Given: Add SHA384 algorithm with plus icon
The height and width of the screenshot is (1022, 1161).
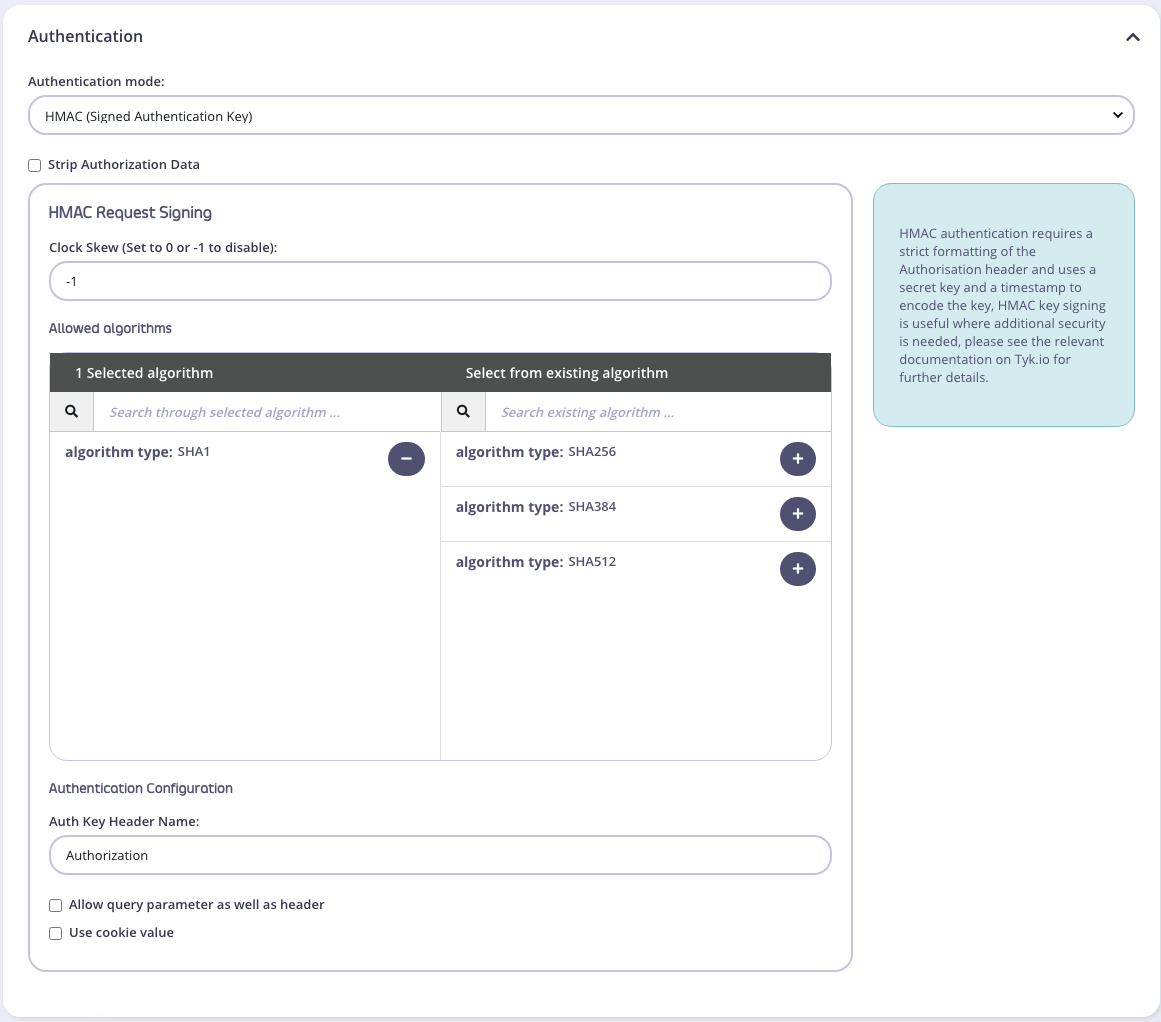Looking at the screenshot, I should pos(797,513).
